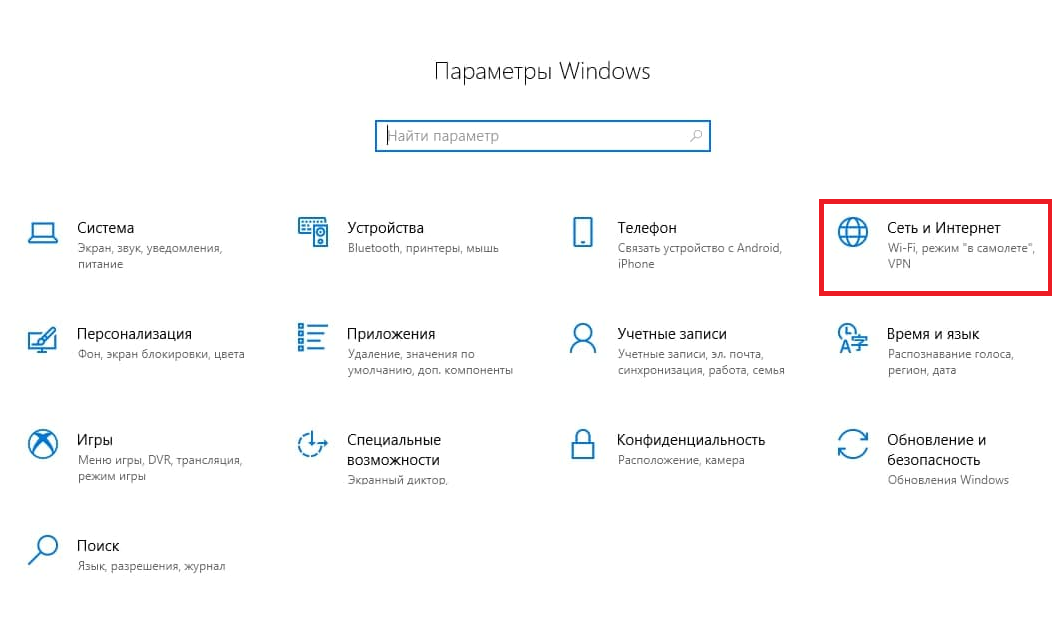1052x638 pixels.
Task: Click the padlock icon for Конфиденциальность
Action: point(583,444)
